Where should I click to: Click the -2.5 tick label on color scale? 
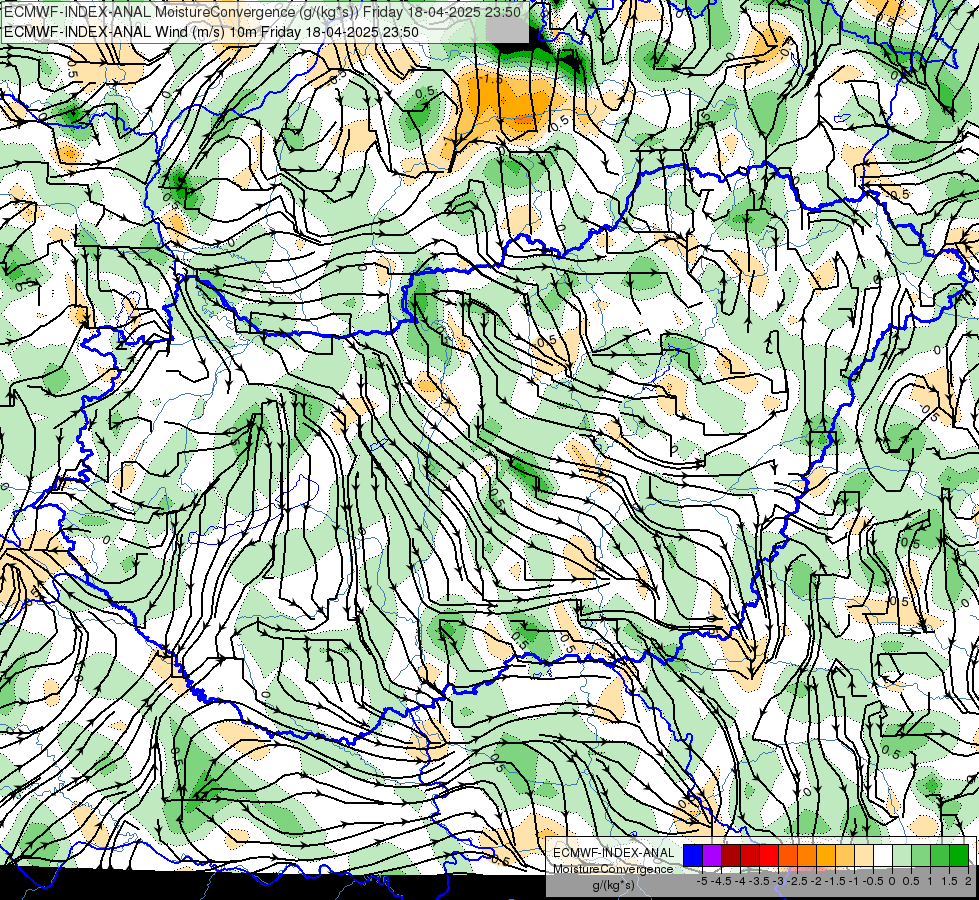pyautogui.click(x=797, y=881)
